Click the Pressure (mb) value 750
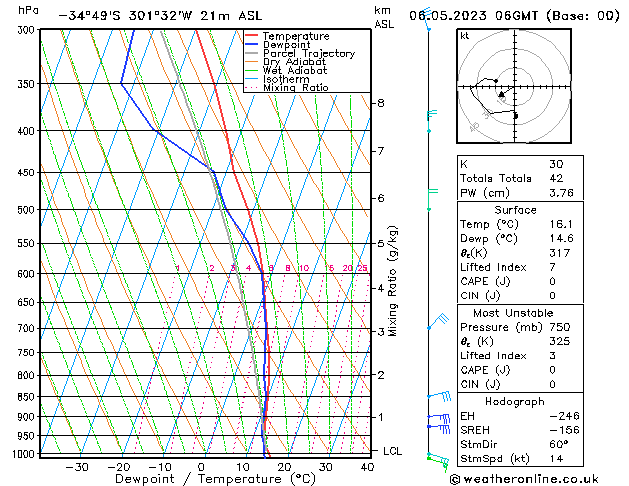The image size is (629, 486). click(x=560, y=327)
